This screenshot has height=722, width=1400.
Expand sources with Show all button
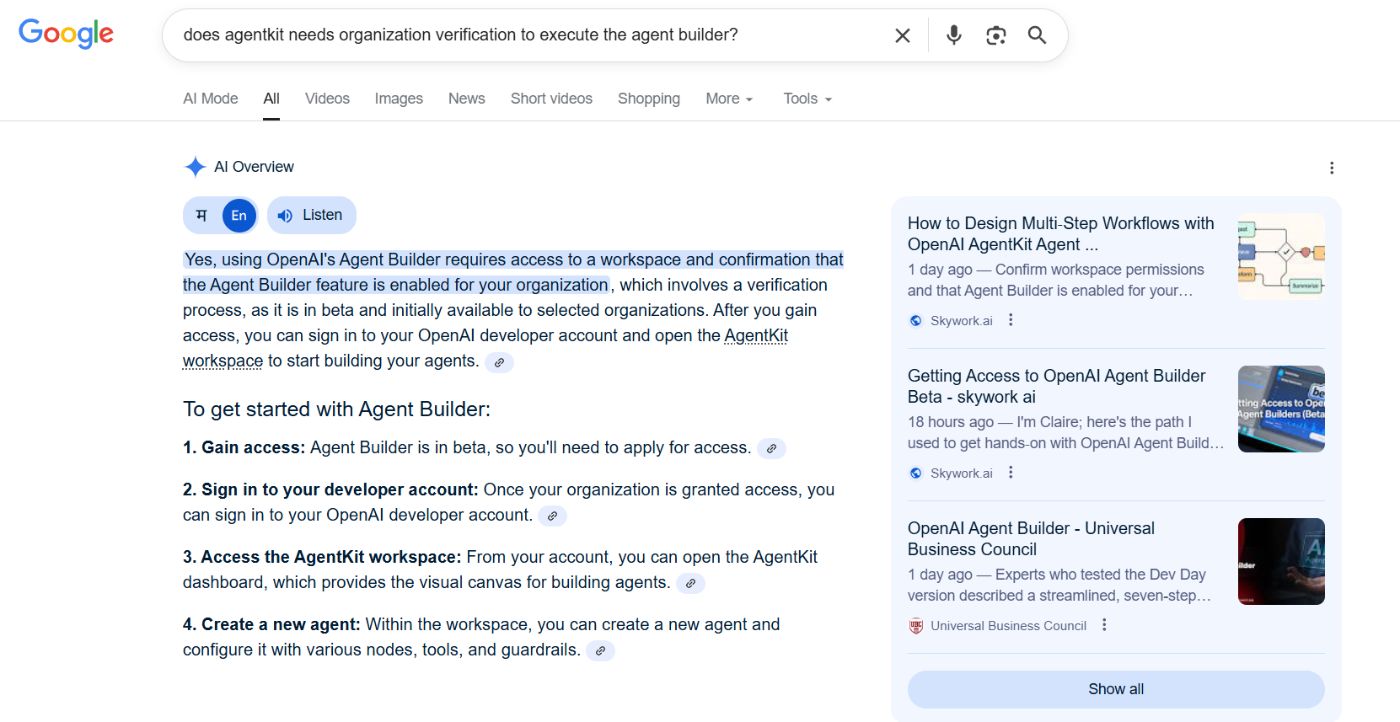pyautogui.click(x=1115, y=689)
